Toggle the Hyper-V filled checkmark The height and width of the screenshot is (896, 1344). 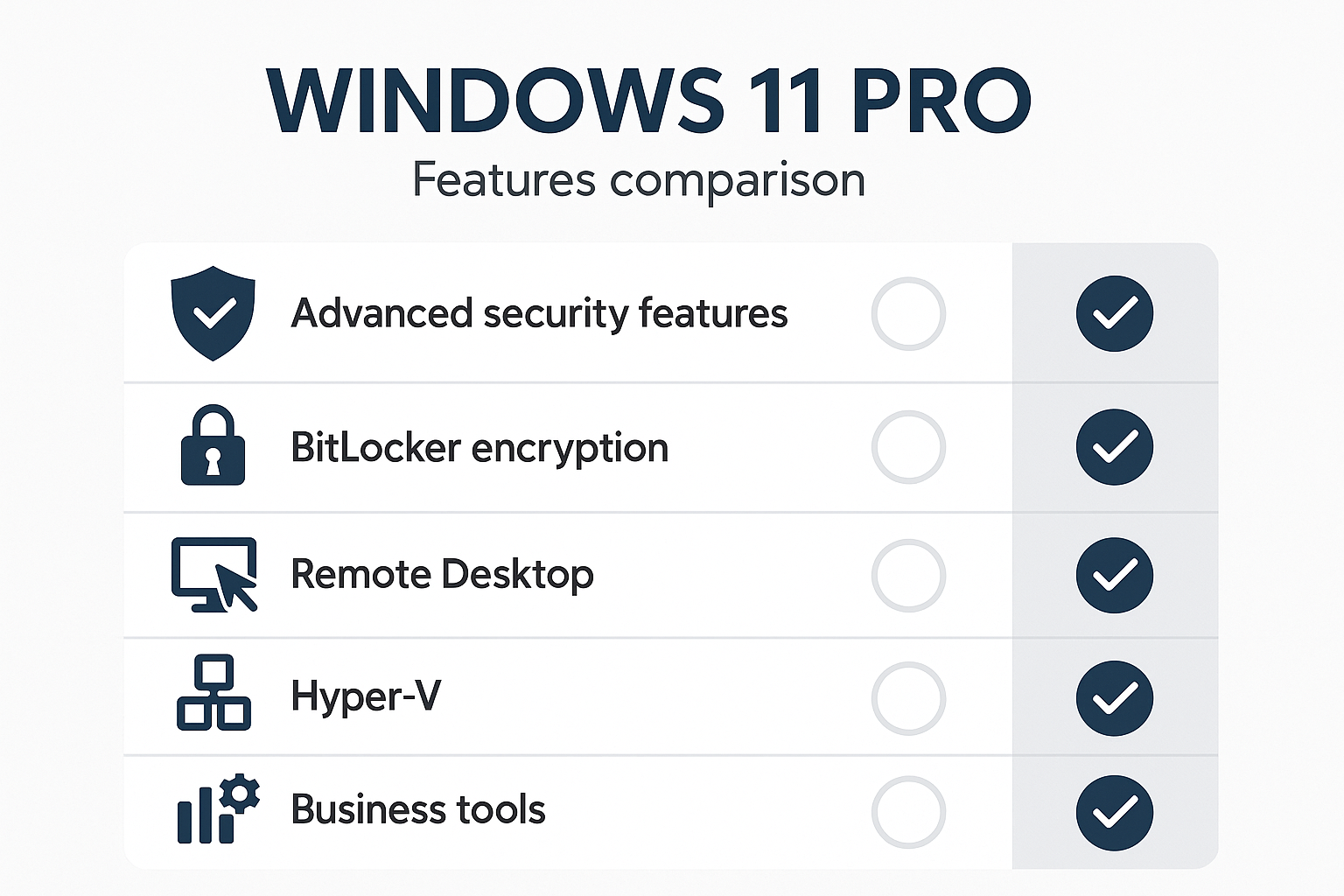coord(1114,698)
